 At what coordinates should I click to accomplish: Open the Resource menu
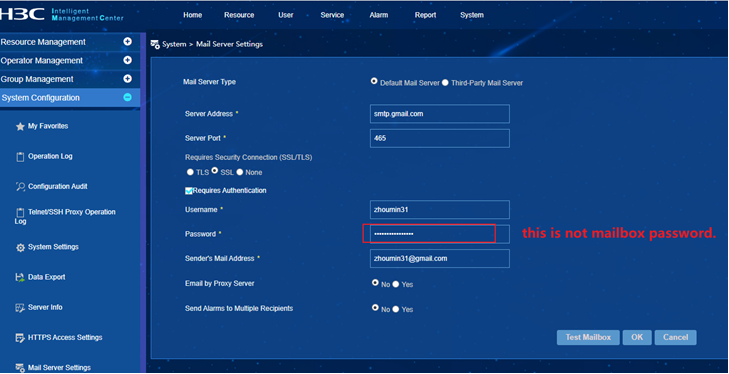click(x=239, y=15)
